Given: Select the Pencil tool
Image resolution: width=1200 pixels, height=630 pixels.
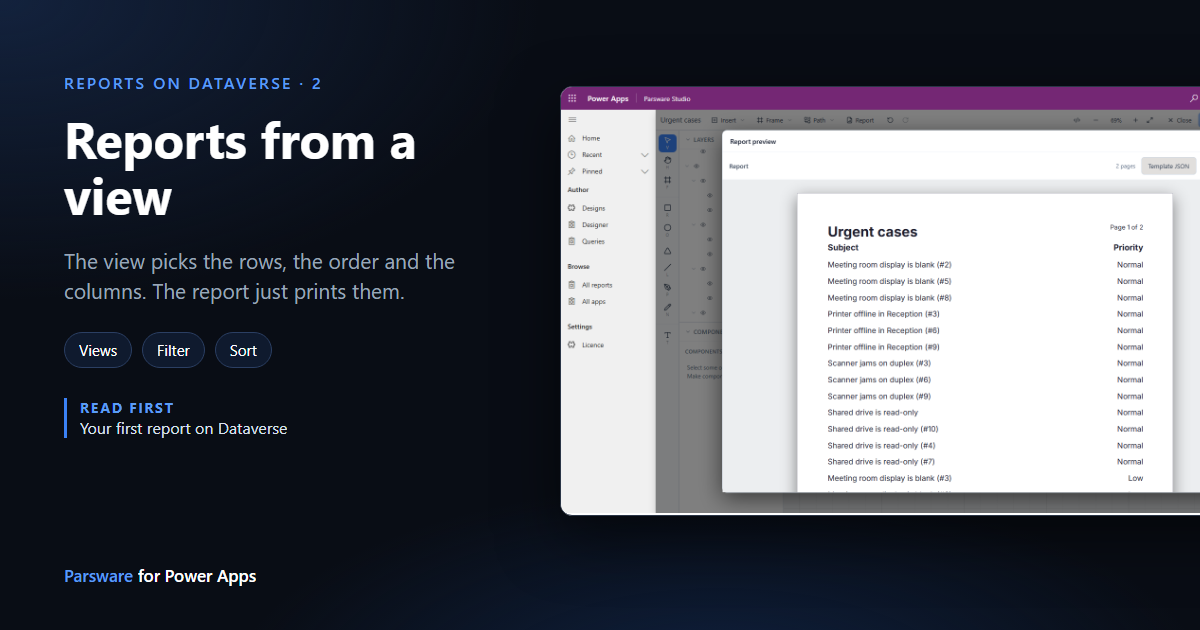Looking at the screenshot, I should [x=668, y=307].
